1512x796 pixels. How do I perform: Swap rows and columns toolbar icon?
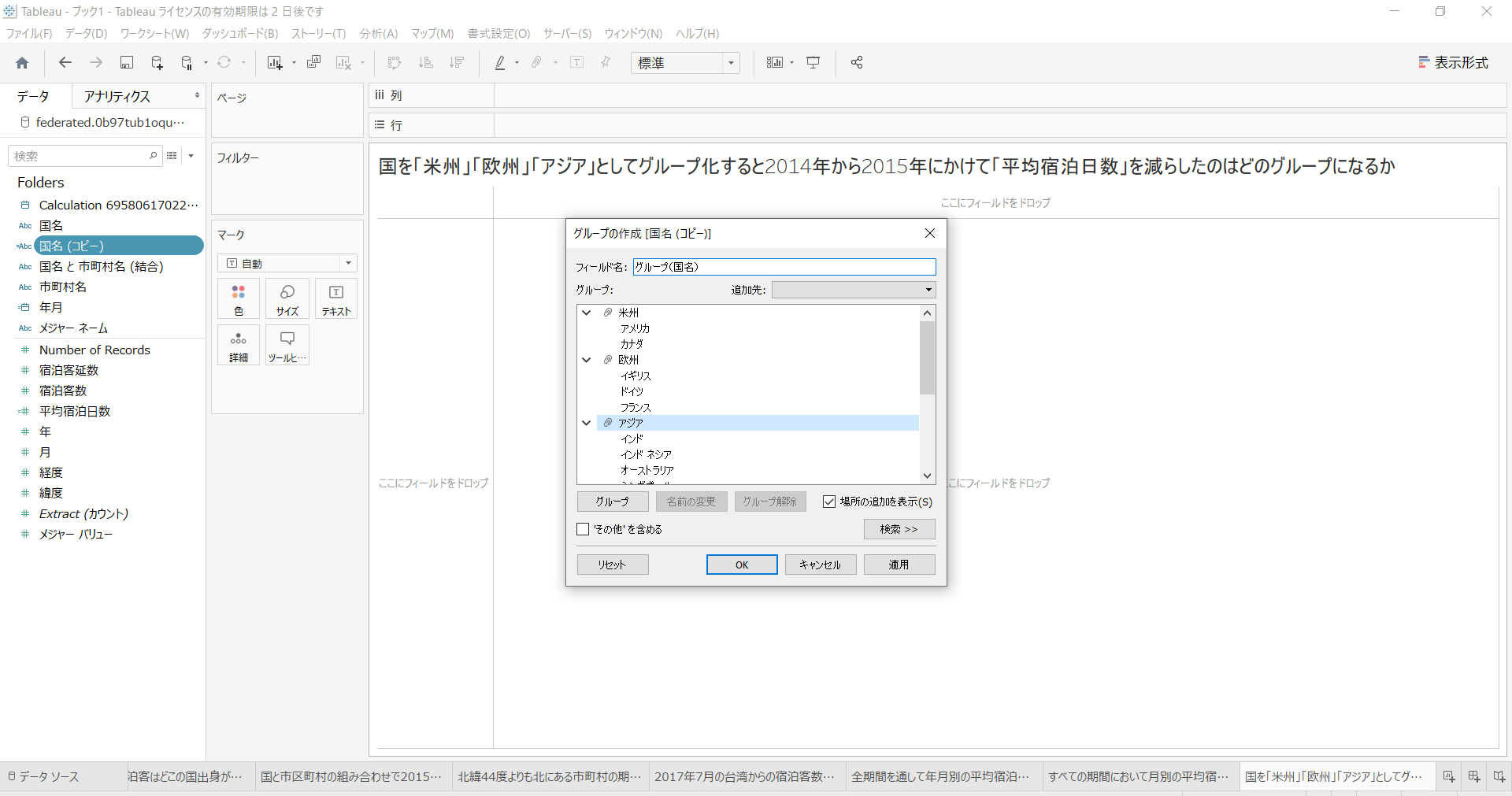point(395,63)
